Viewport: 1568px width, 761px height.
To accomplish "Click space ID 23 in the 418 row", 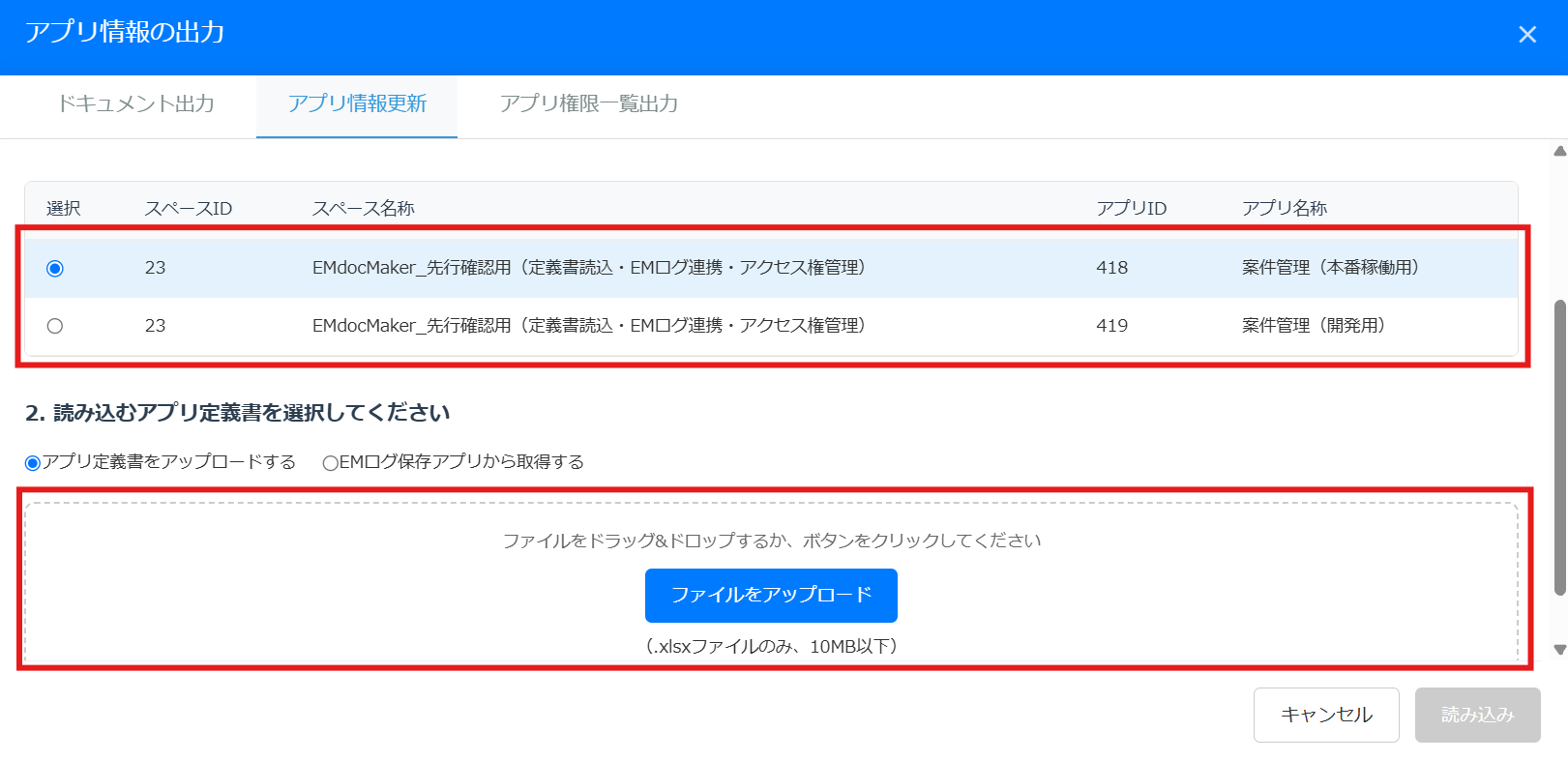I will click(156, 268).
